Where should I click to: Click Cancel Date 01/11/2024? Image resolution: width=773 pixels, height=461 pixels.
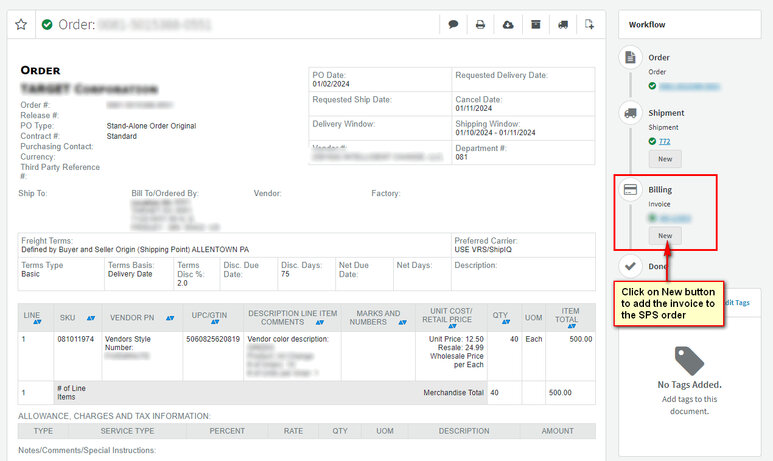[x=474, y=108]
